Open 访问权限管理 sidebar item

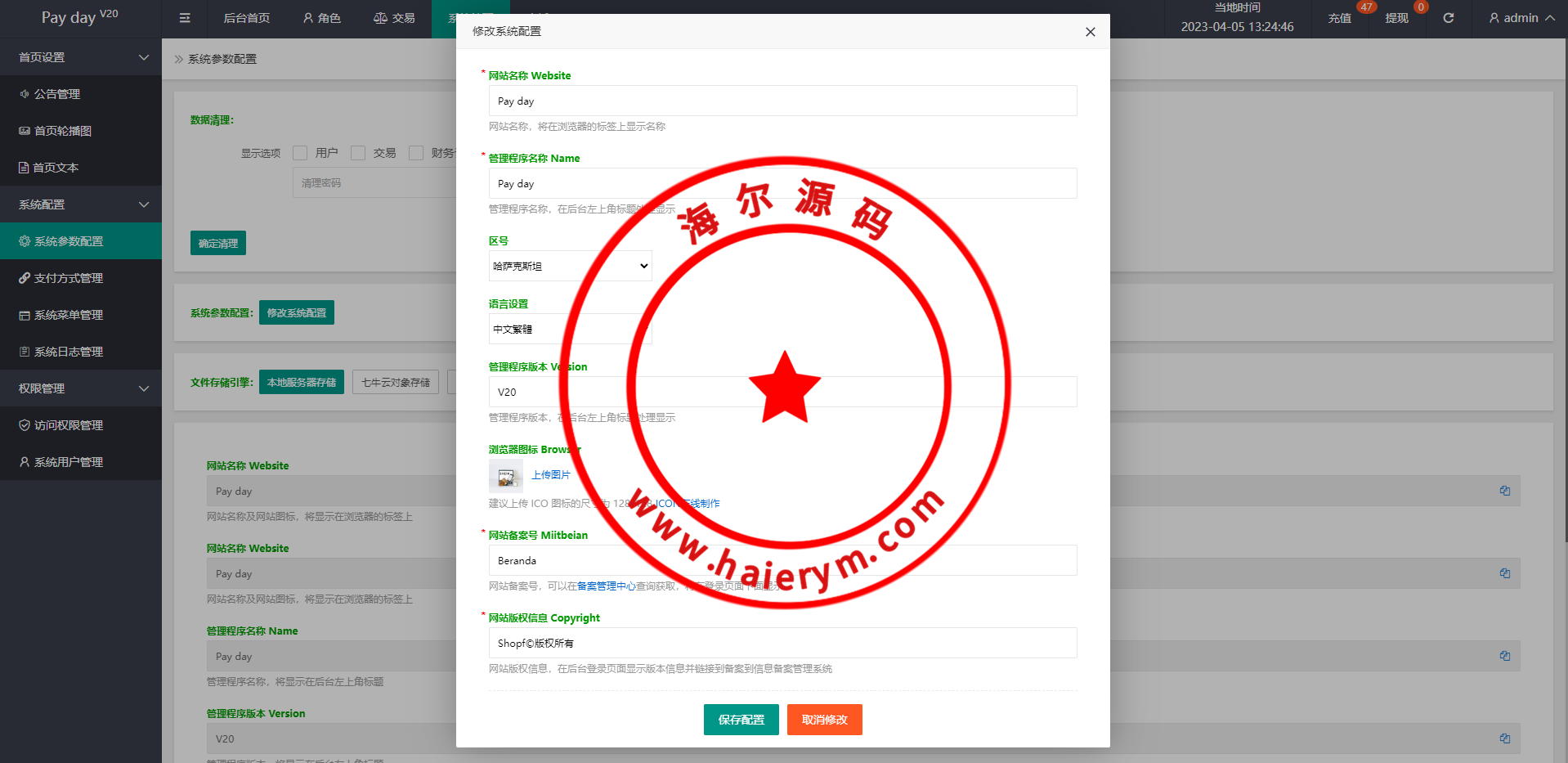click(x=68, y=425)
